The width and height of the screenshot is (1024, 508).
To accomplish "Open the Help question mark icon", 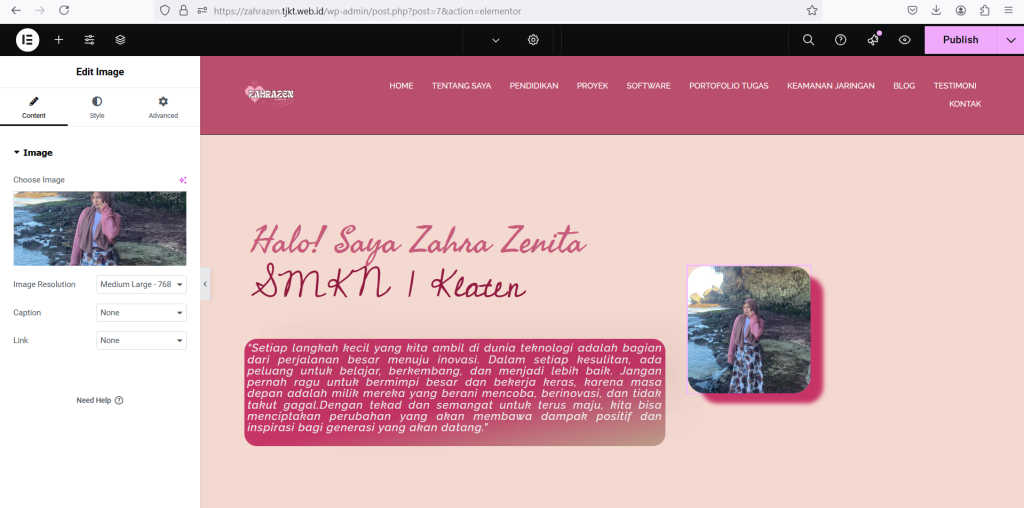I will [x=841, y=40].
